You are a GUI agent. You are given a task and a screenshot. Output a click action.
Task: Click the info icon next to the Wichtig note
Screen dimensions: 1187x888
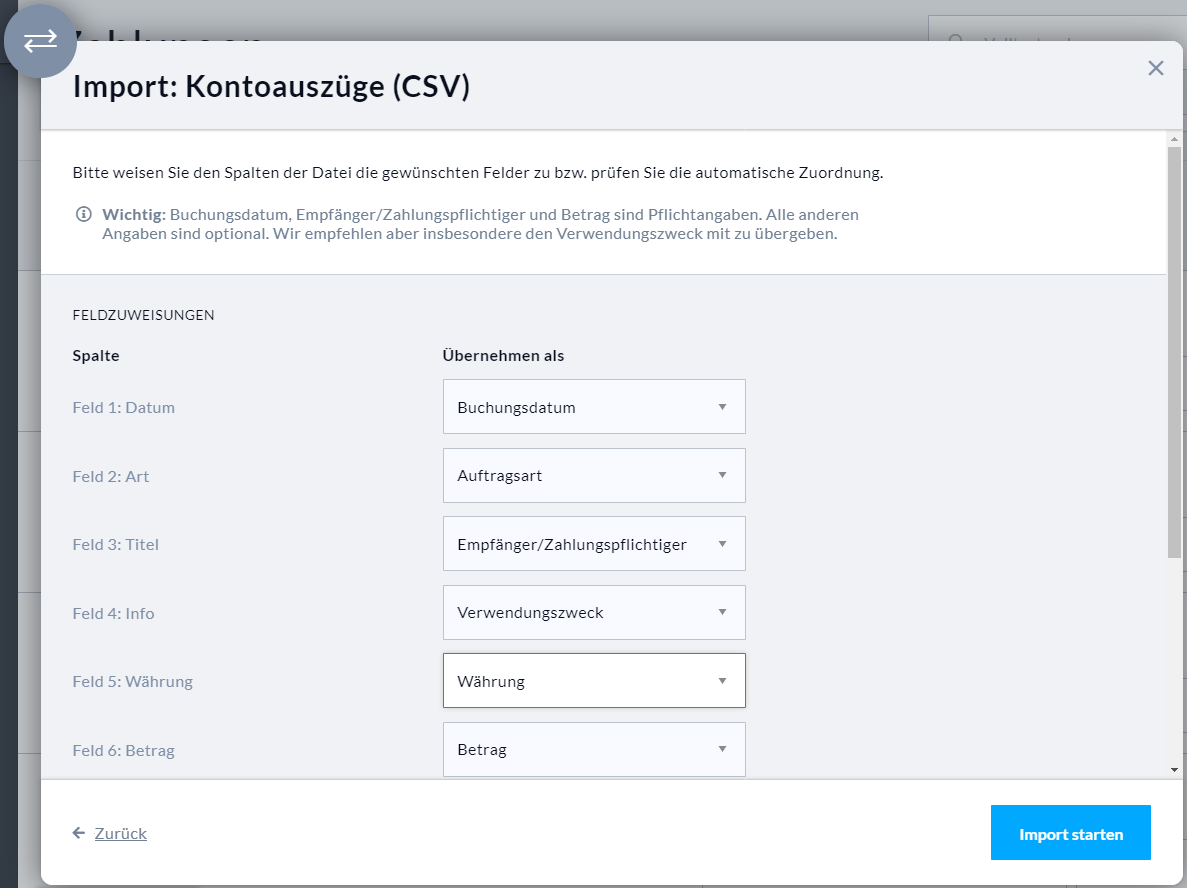(83, 214)
